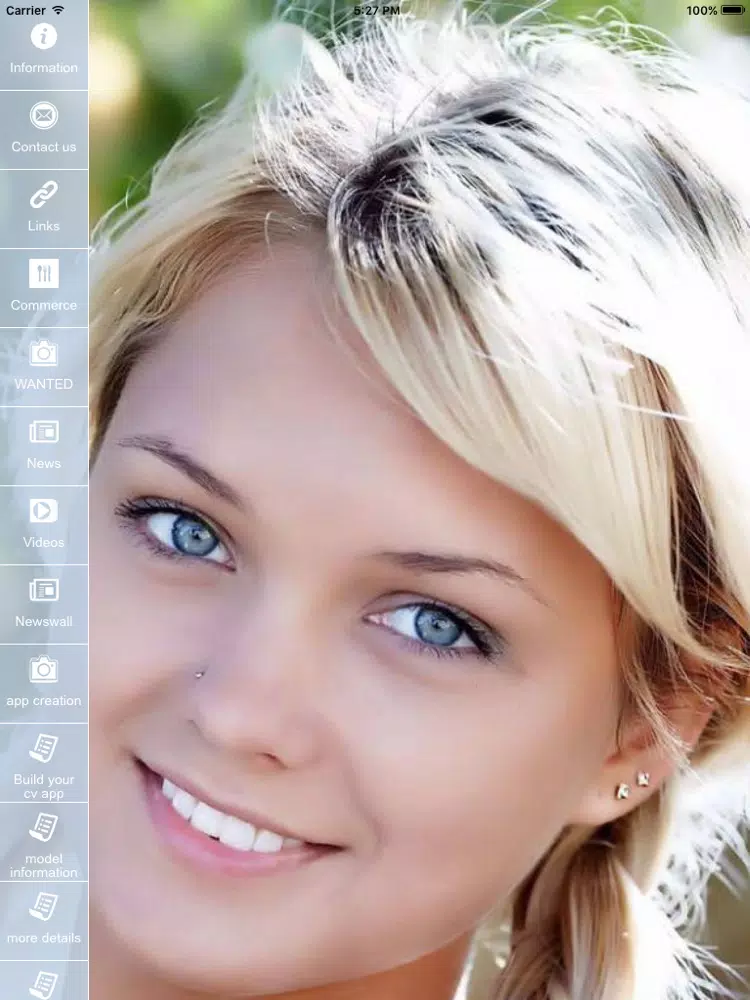The height and width of the screenshot is (1000, 750).
Task: Choose the more details label
Action: click(43, 938)
